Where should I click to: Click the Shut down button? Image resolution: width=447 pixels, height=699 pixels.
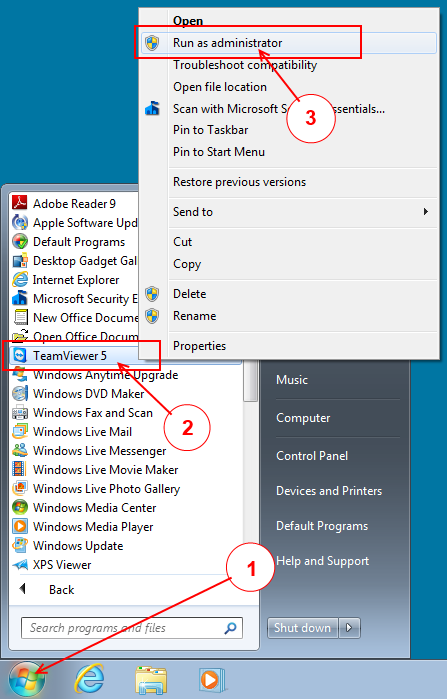[x=302, y=628]
